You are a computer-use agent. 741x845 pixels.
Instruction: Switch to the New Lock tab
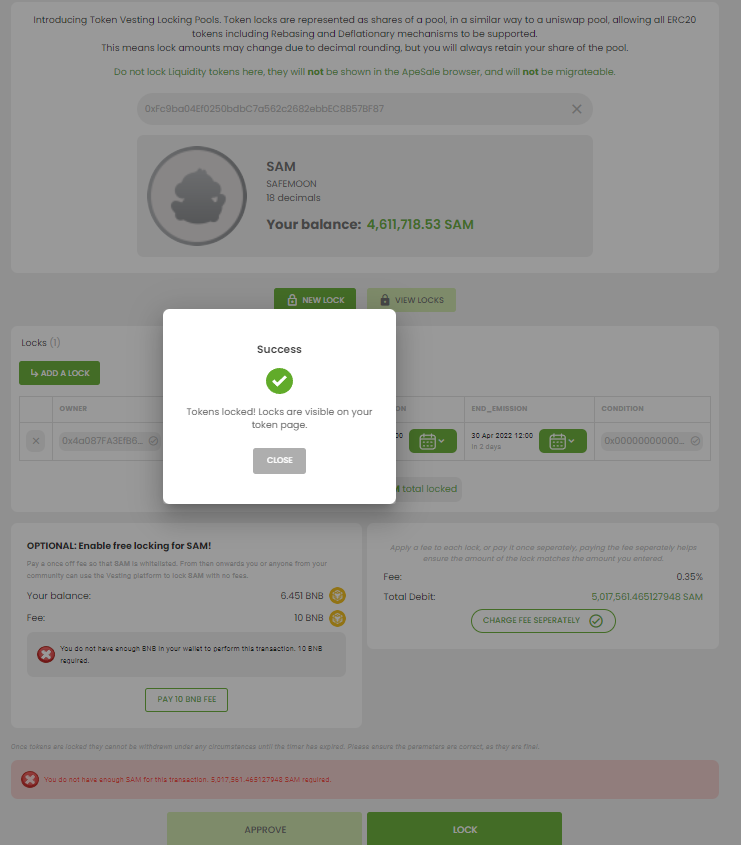pos(315,300)
